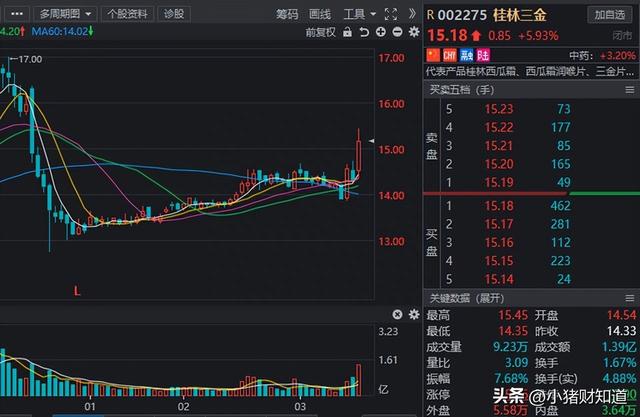Close the volume indicator panel
640x417 pixels.
pyautogui.click(x=397, y=314)
